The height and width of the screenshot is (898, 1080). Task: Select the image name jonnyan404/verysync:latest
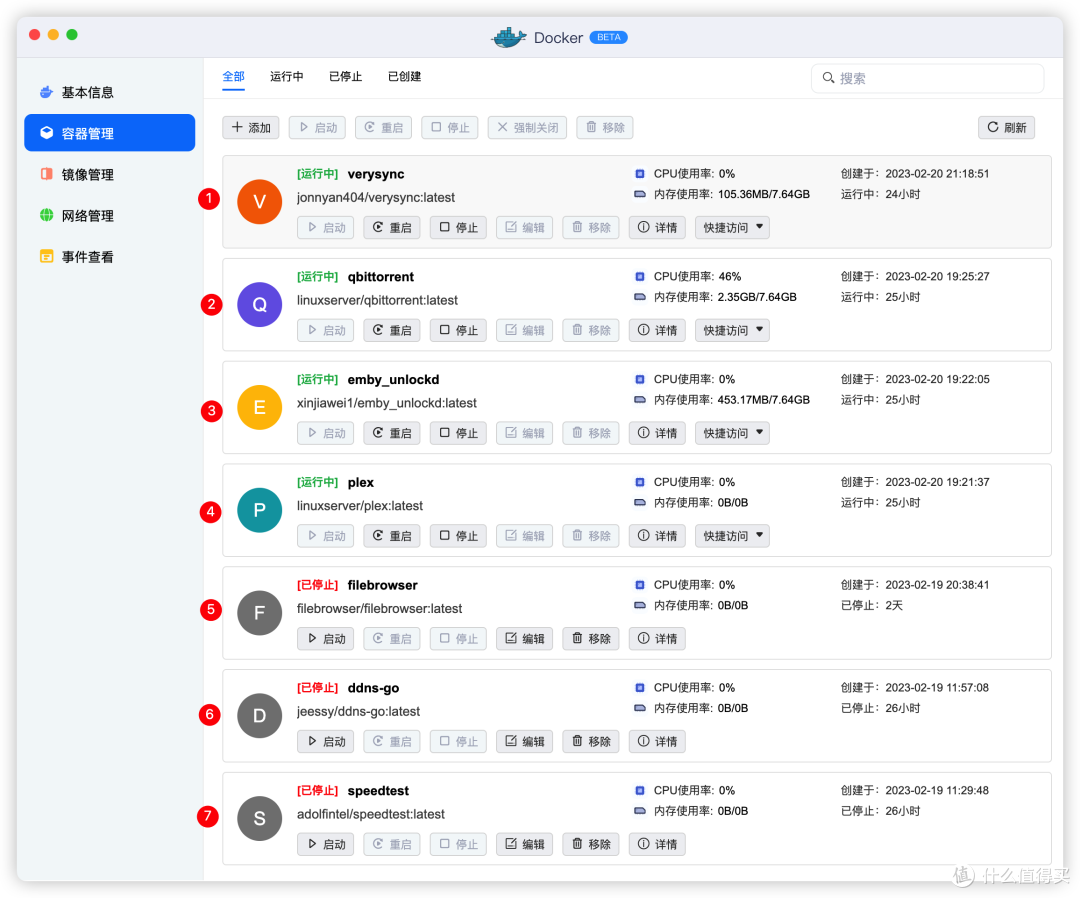(x=376, y=198)
